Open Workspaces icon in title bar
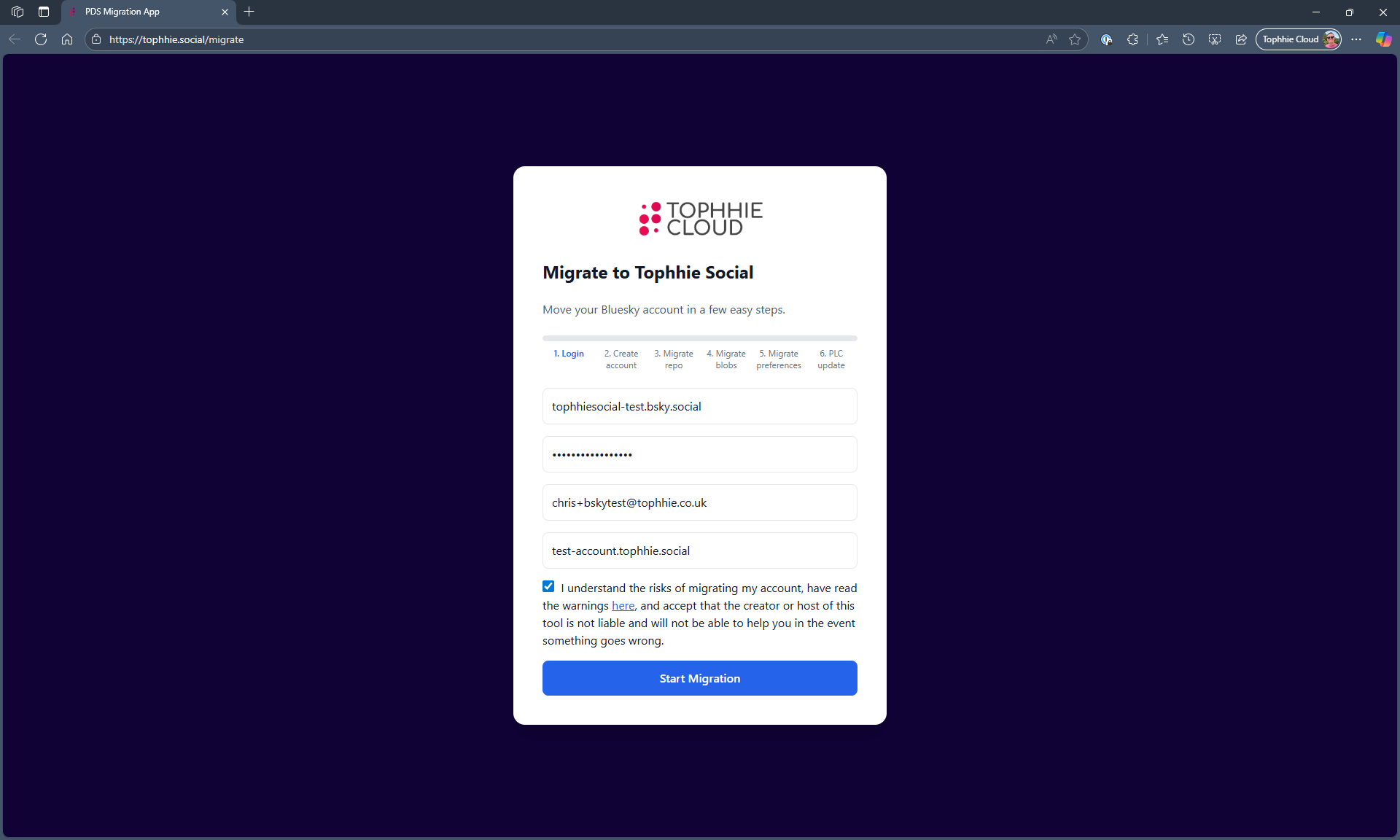1400x840 pixels. pyautogui.click(x=17, y=12)
